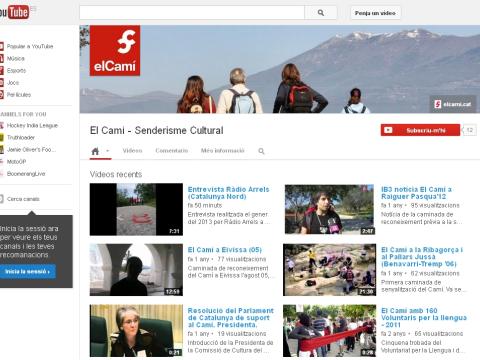The image size is (480, 360).
Task: Search within channel using magnifier icon
Action: 261,151
